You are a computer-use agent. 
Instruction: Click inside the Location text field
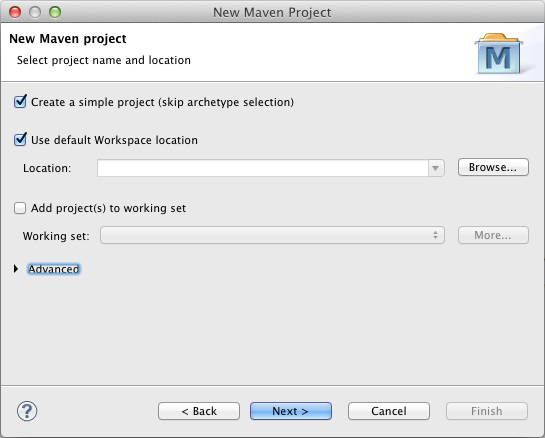click(263, 168)
